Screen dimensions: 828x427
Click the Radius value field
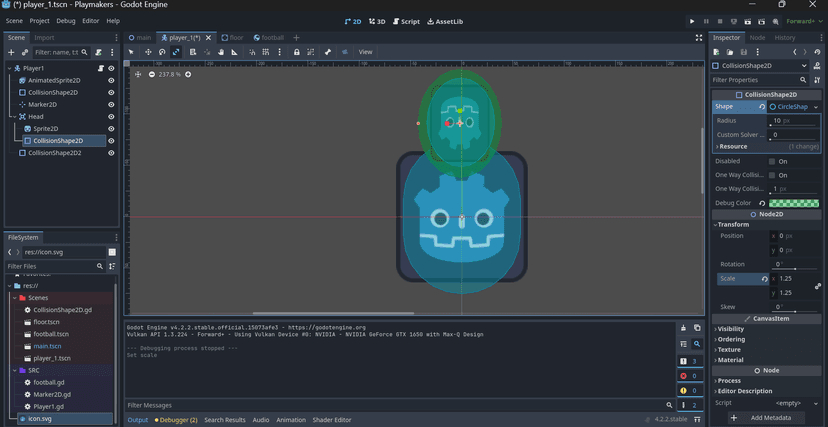click(x=790, y=120)
